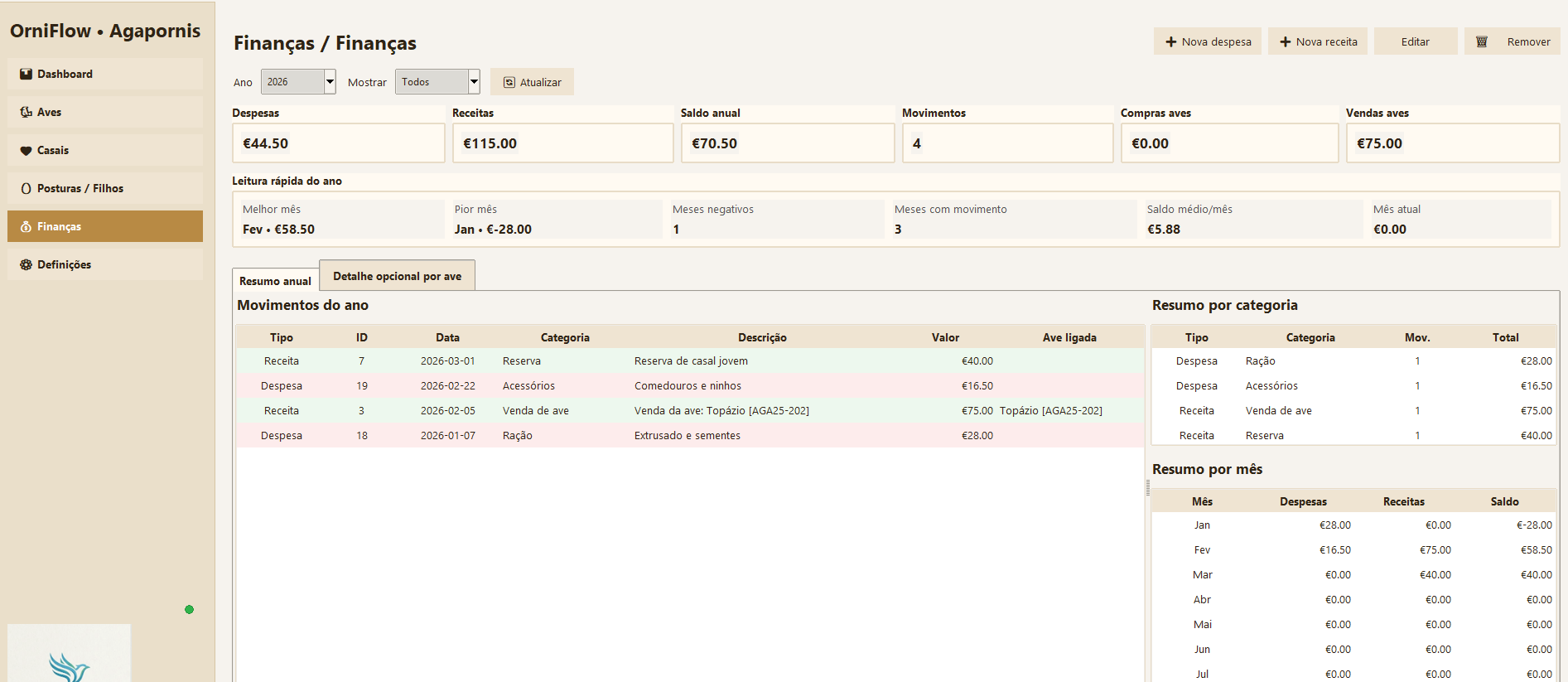The width and height of the screenshot is (1568, 682).
Task: Click the trash icon on Remover
Action: point(1482,41)
